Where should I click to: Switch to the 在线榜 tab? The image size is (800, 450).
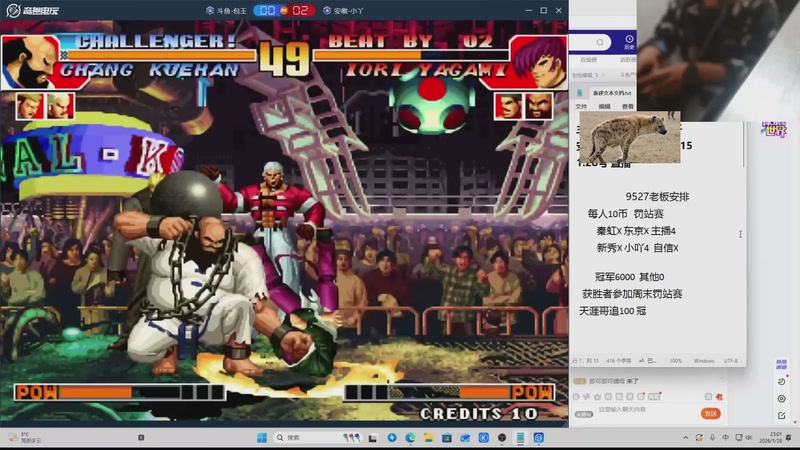click(588, 60)
